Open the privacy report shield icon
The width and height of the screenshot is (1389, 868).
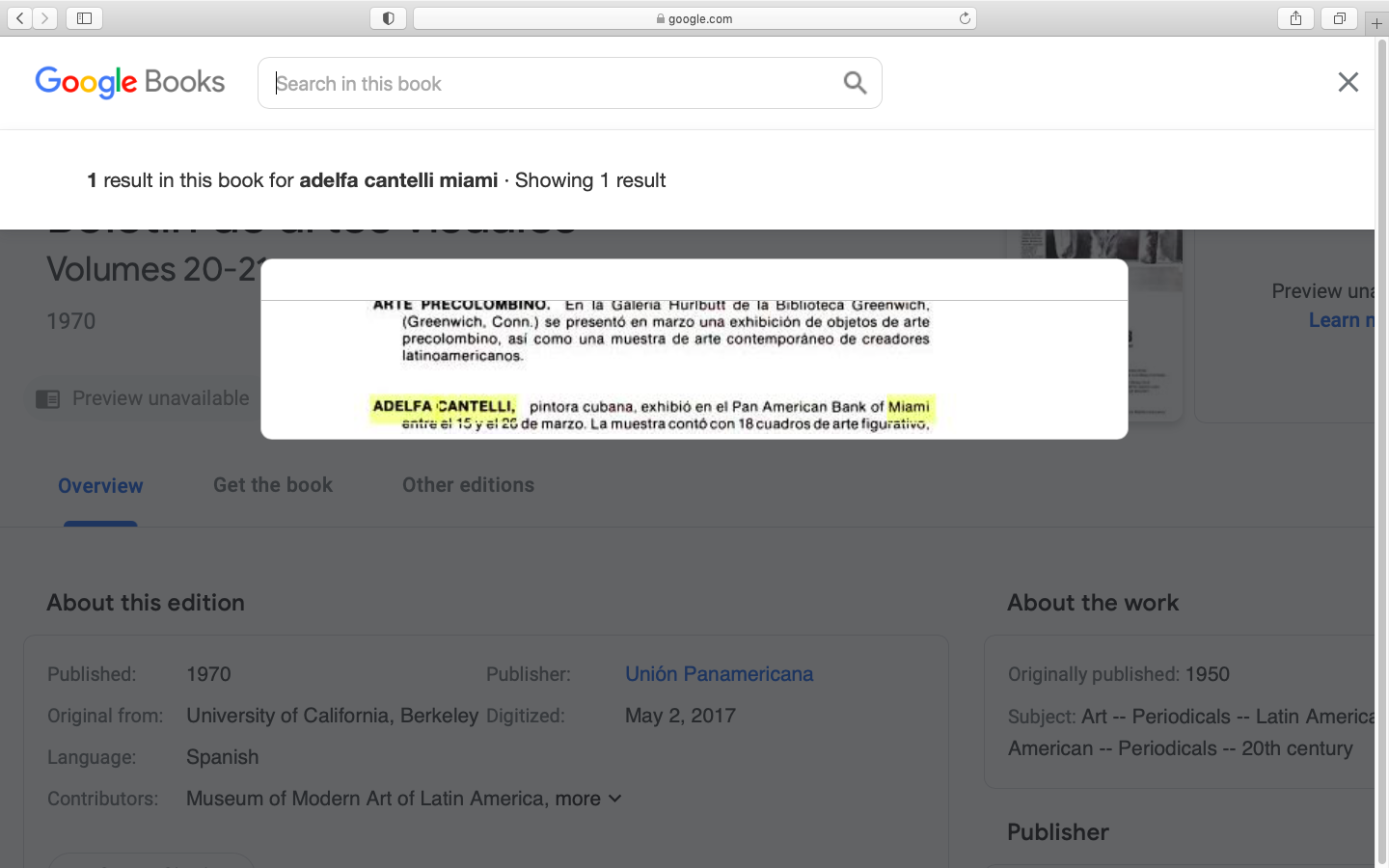pyautogui.click(x=388, y=18)
